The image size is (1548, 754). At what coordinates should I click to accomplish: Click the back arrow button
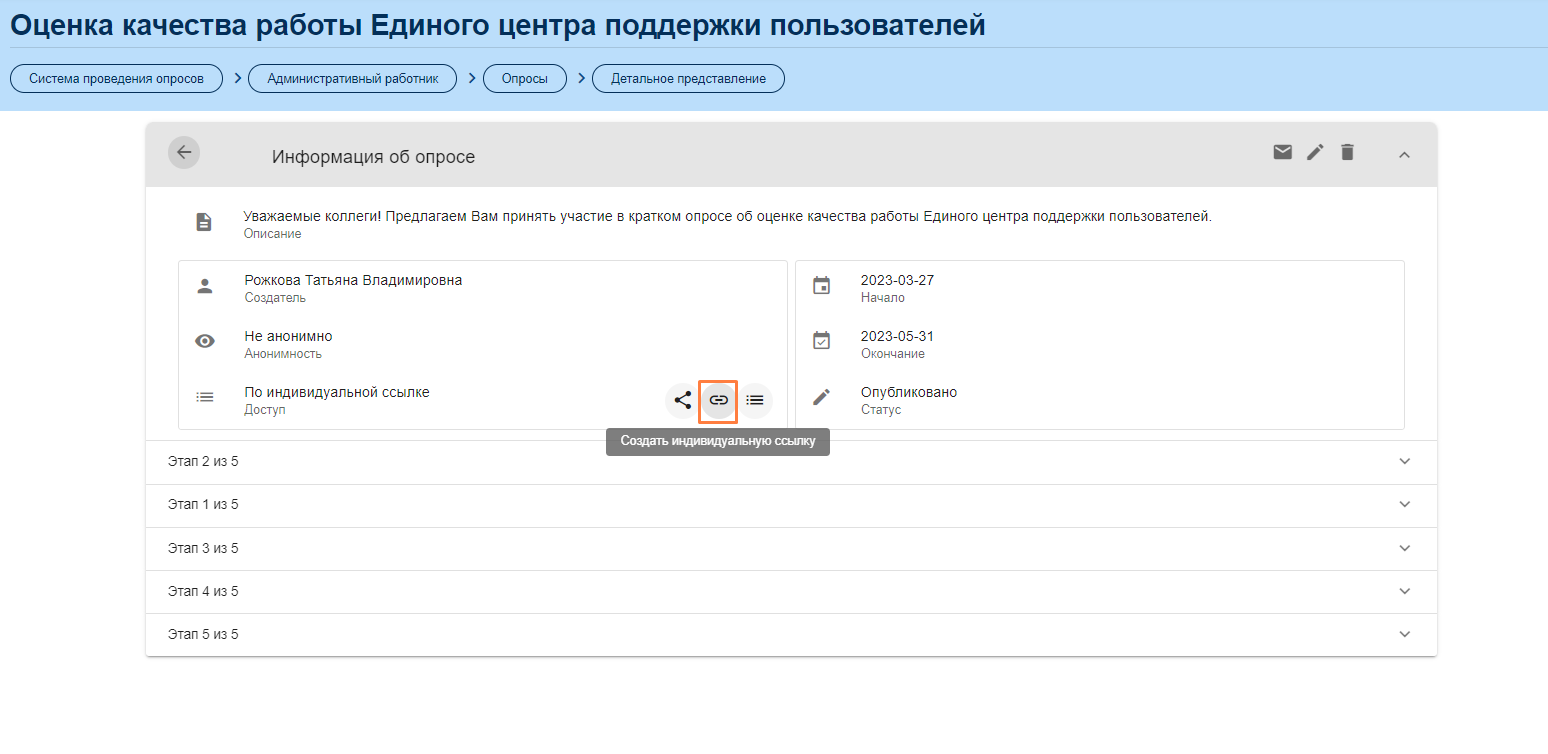[x=184, y=153]
